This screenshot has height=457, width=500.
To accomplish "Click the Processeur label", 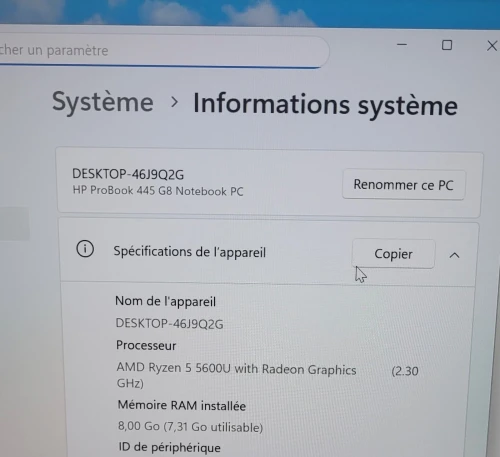I will [x=146, y=345].
